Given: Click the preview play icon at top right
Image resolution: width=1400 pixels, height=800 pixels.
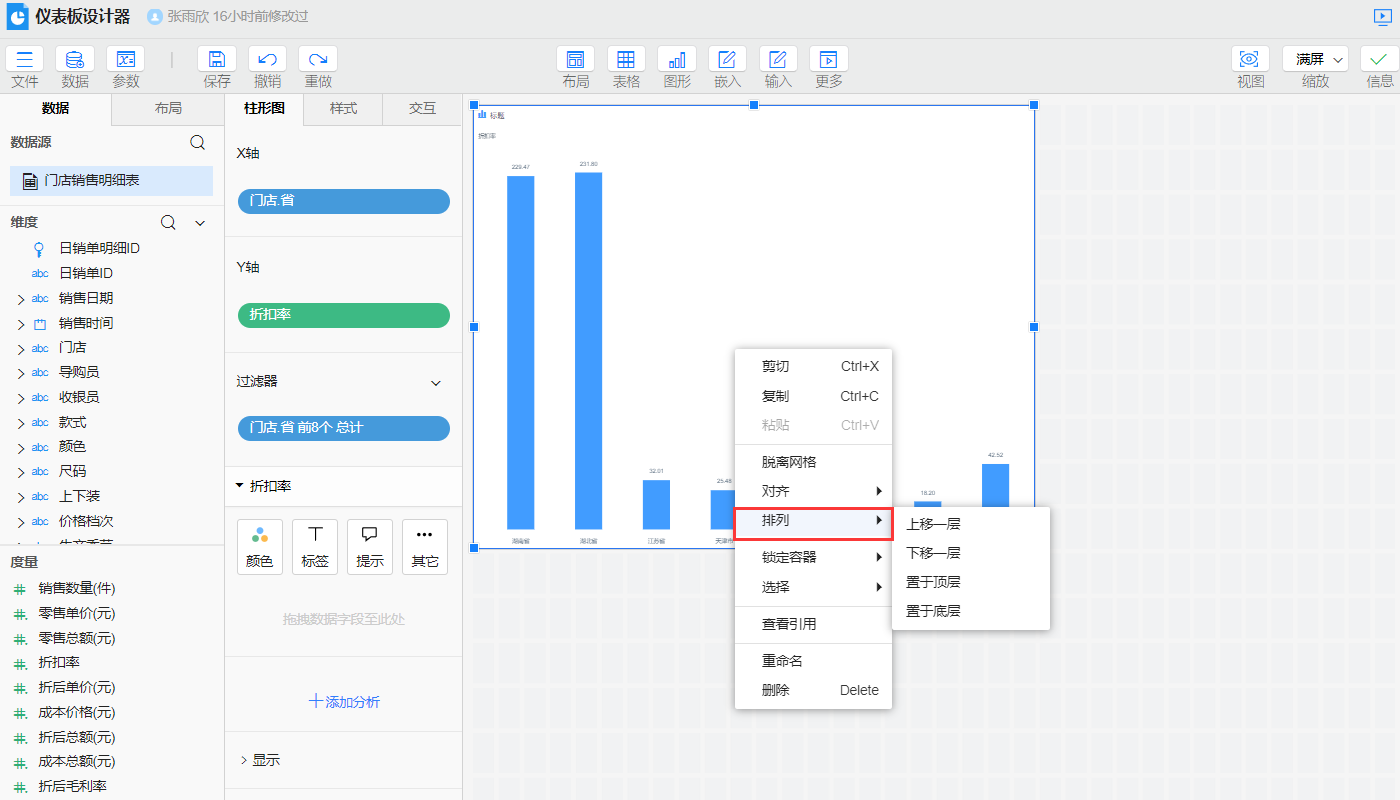Looking at the screenshot, I should (x=1382, y=17).
